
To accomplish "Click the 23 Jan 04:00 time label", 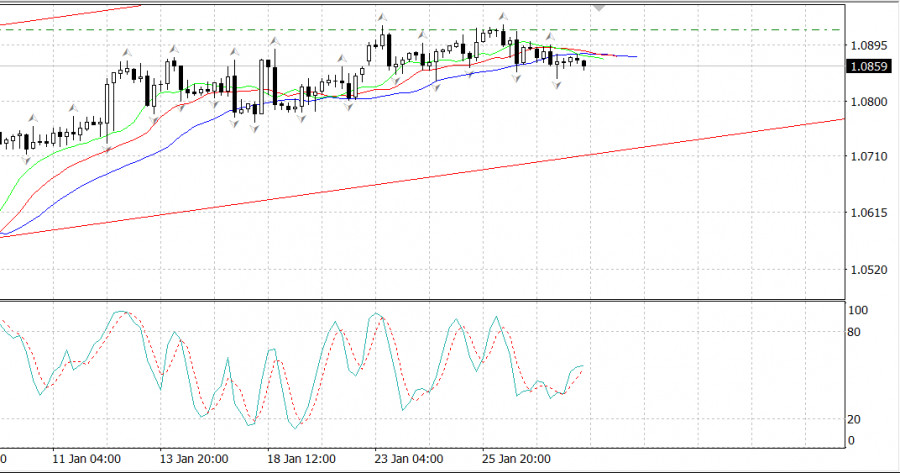I will click(x=409, y=459).
